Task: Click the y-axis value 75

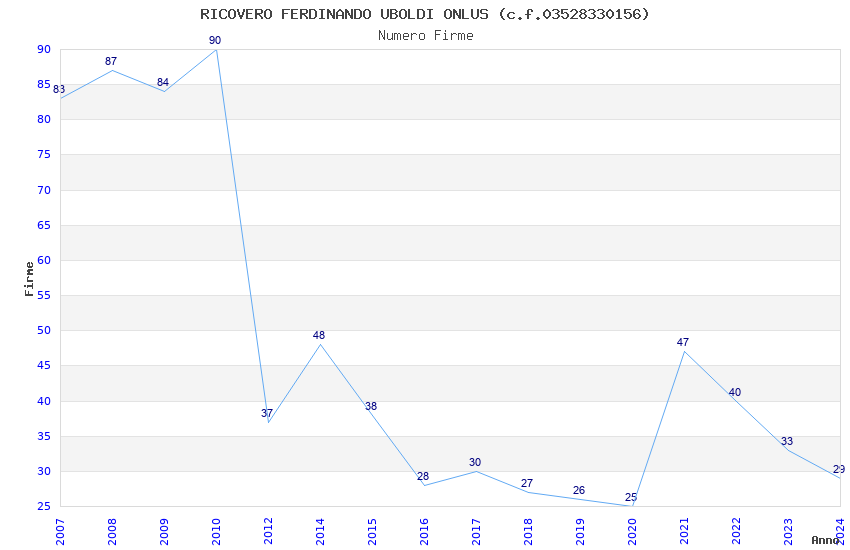Action: point(44,154)
